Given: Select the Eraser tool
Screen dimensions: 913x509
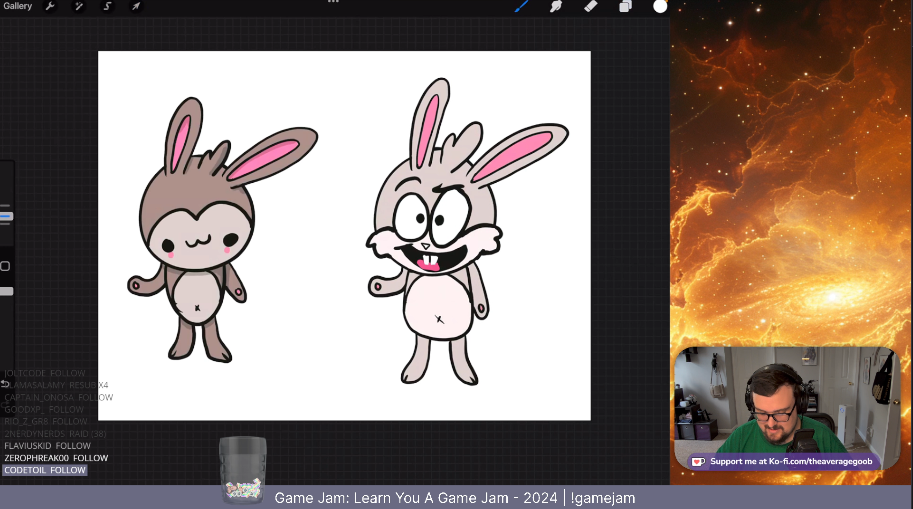Looking at the screenshot, I should (590, 6).
